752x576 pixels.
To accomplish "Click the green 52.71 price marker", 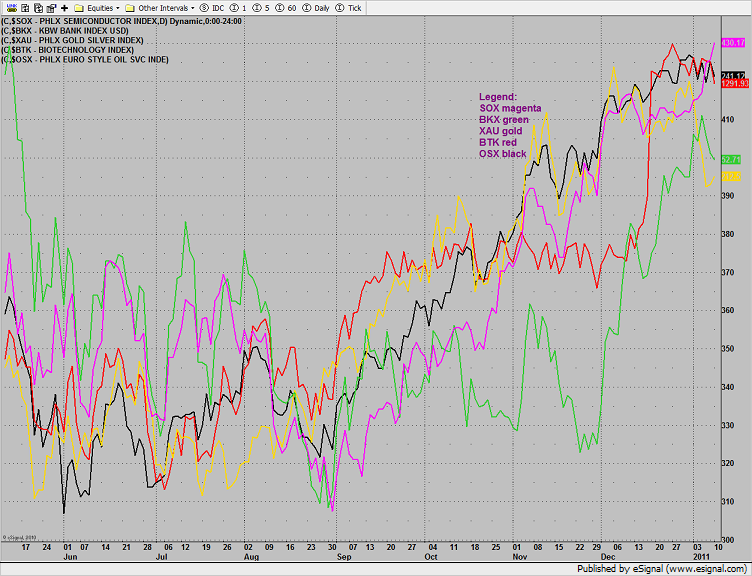I will (731, 160).
